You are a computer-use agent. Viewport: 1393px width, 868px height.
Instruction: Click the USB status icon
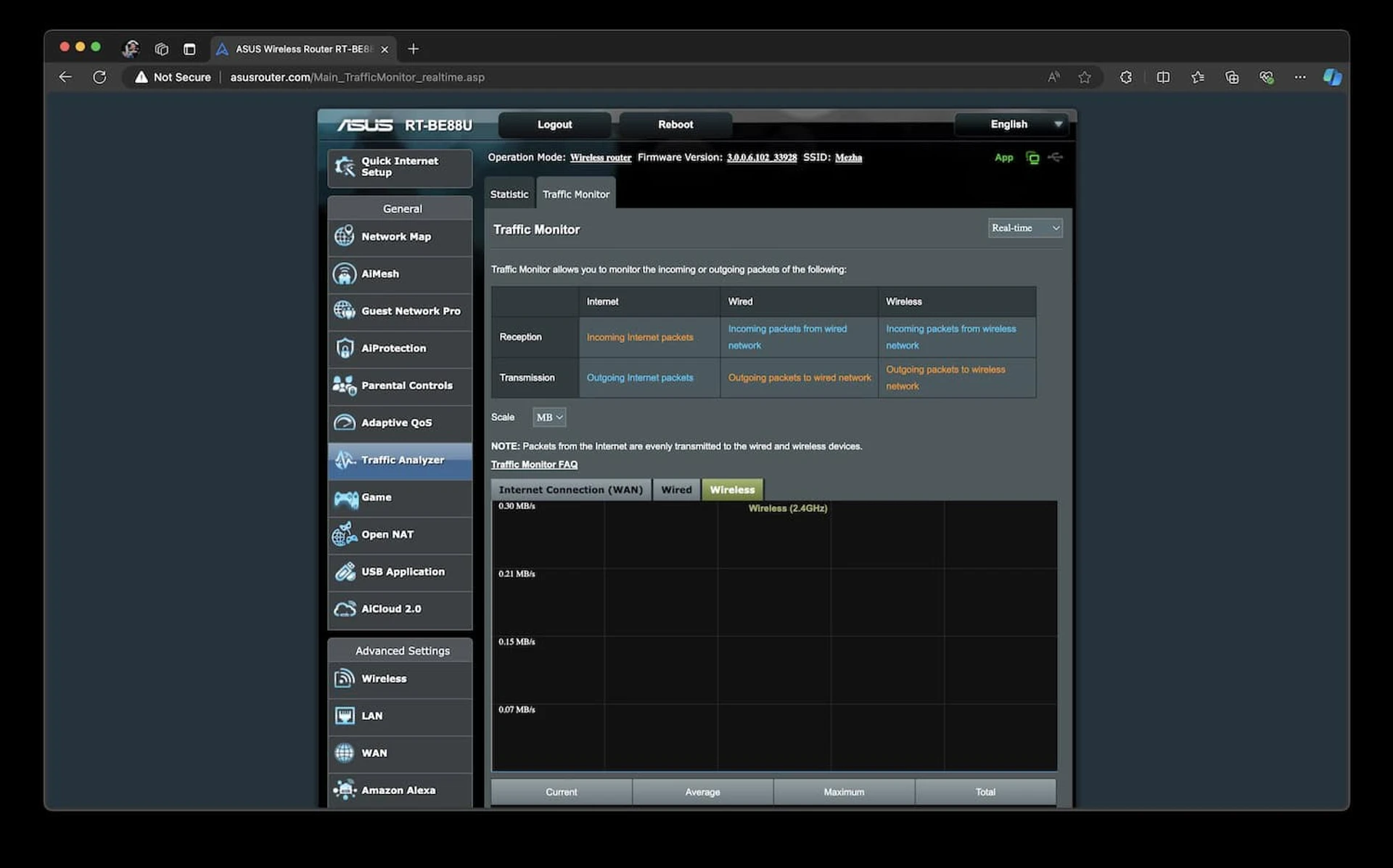pyautogui.click(x=1056, y=157)
